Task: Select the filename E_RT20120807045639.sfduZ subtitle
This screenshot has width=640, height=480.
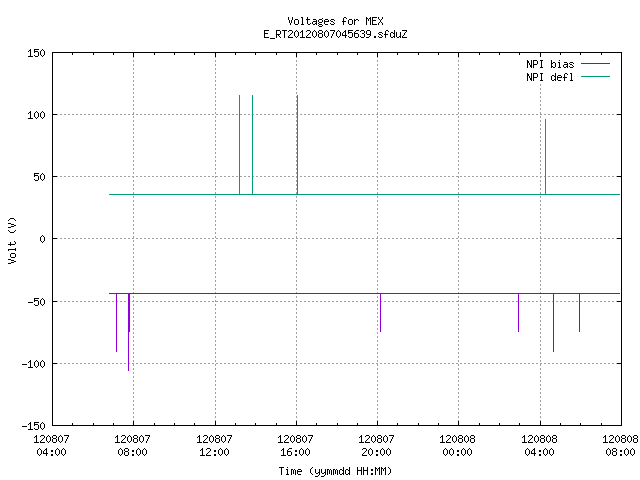Action: [335, 34]
